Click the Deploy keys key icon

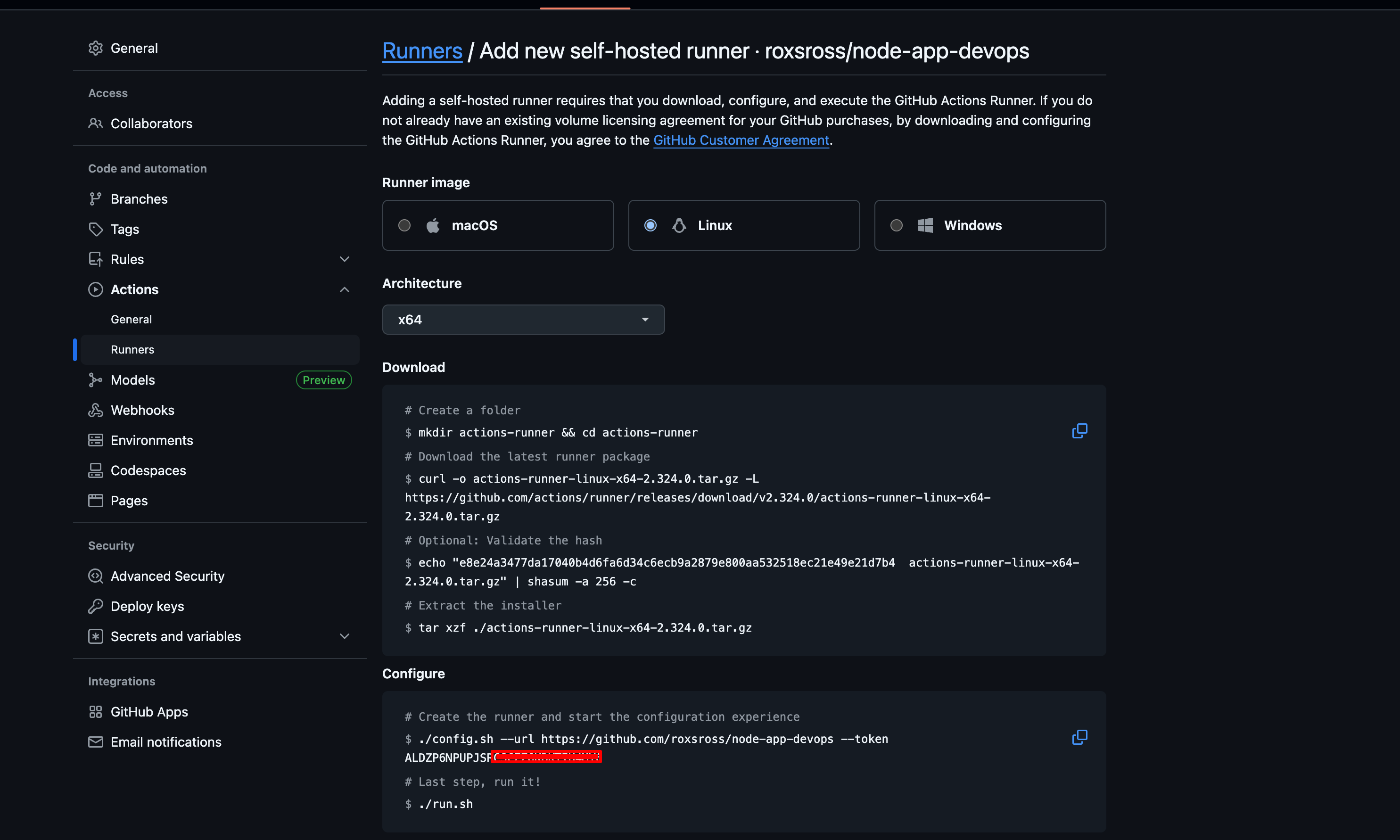pyautogui.click(x=96, y=606)
